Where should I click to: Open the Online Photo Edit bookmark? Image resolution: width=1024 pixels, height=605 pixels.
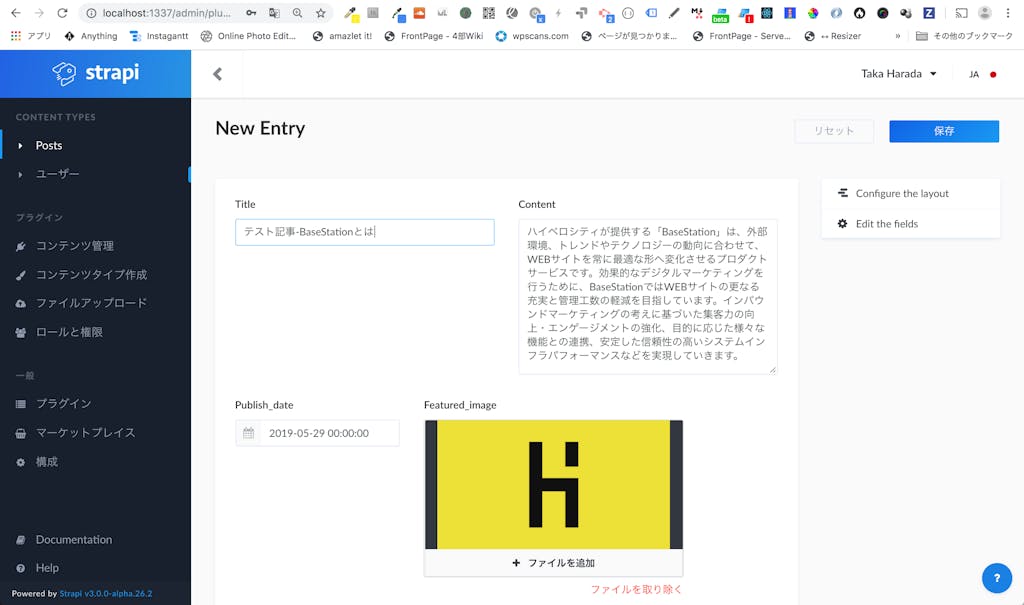[248, 36]
